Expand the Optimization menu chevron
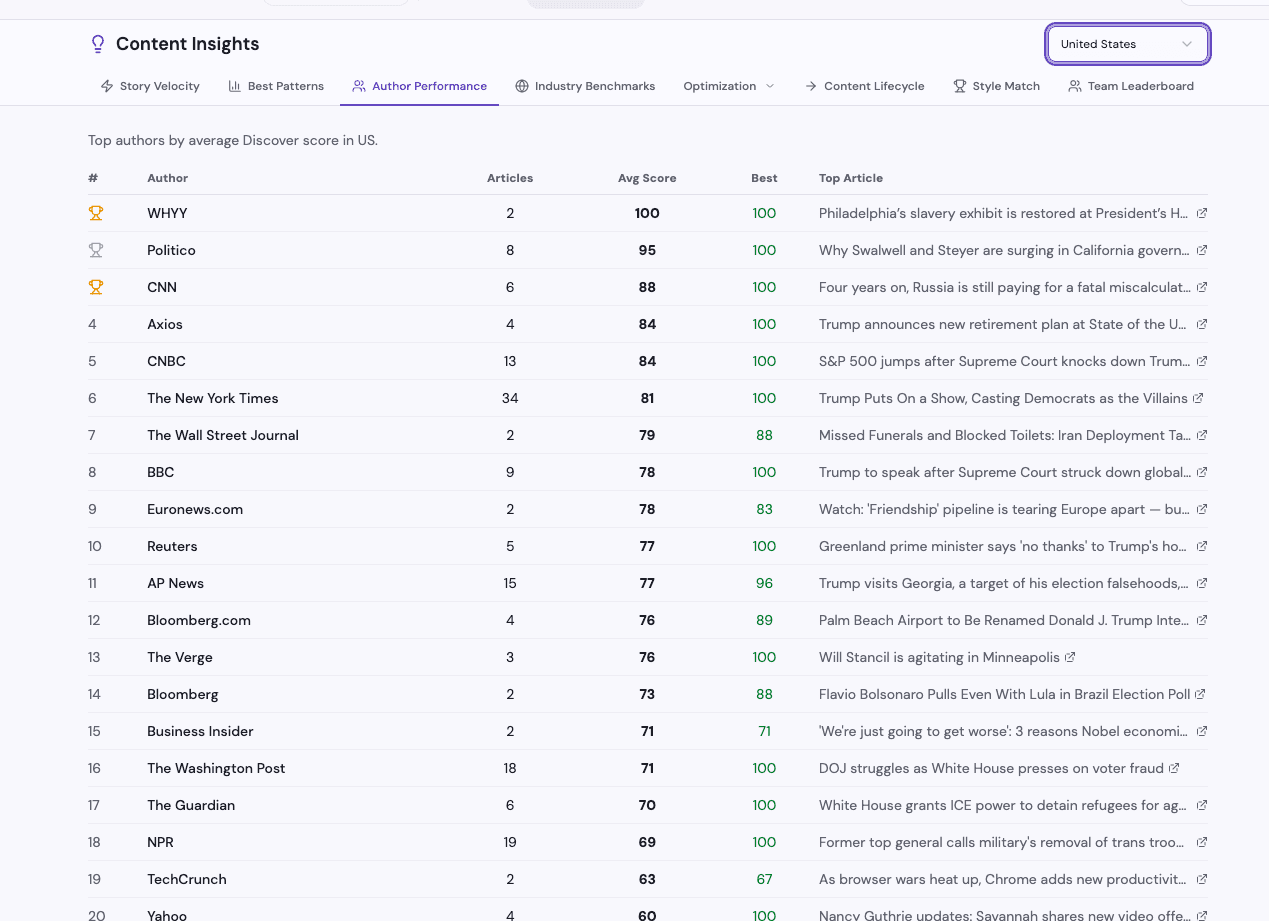 pos(768,86)
